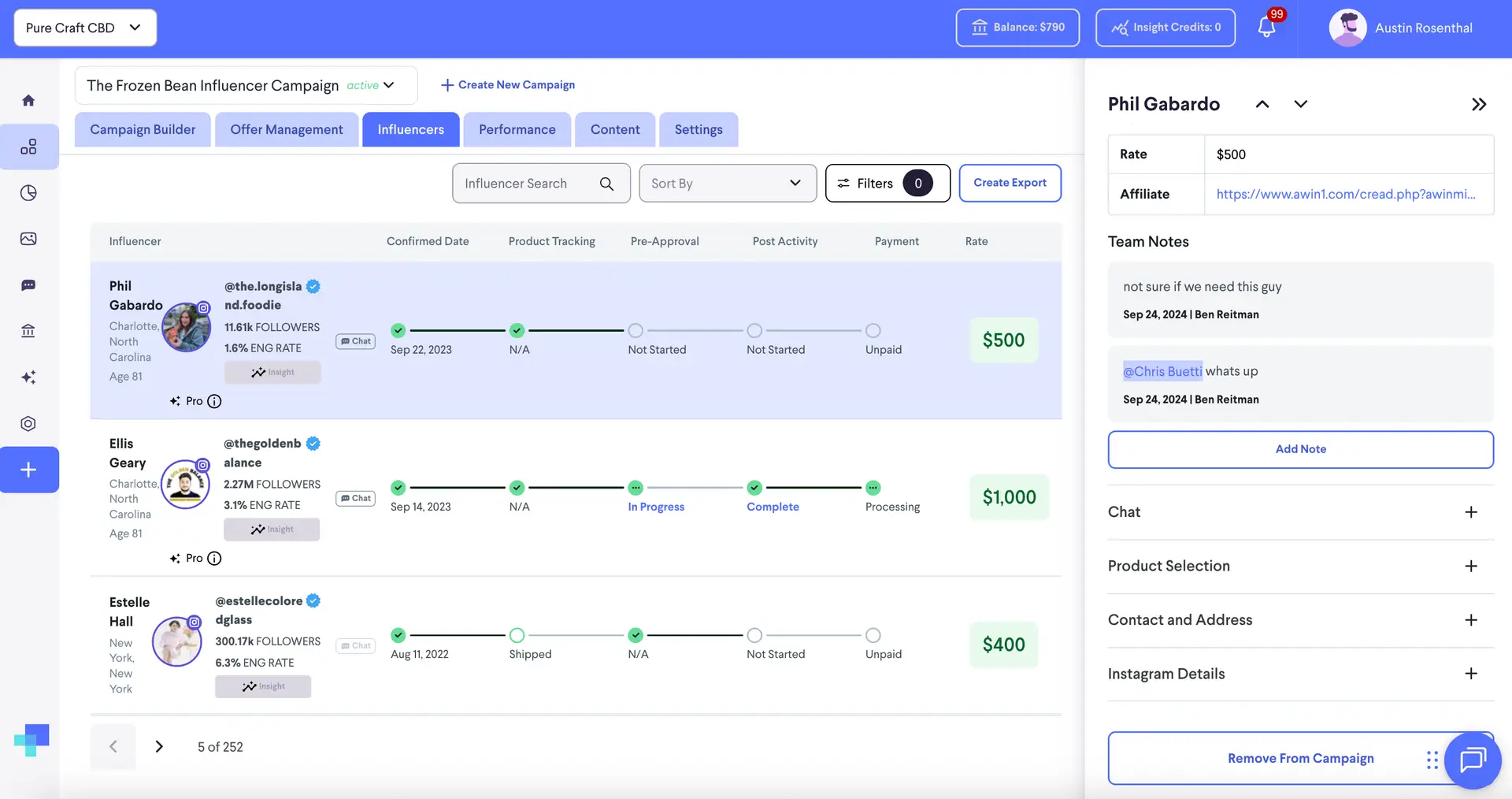
Task: Click Pre-Approval status circle for Phil Gabardo
Action: click(636, 331)
